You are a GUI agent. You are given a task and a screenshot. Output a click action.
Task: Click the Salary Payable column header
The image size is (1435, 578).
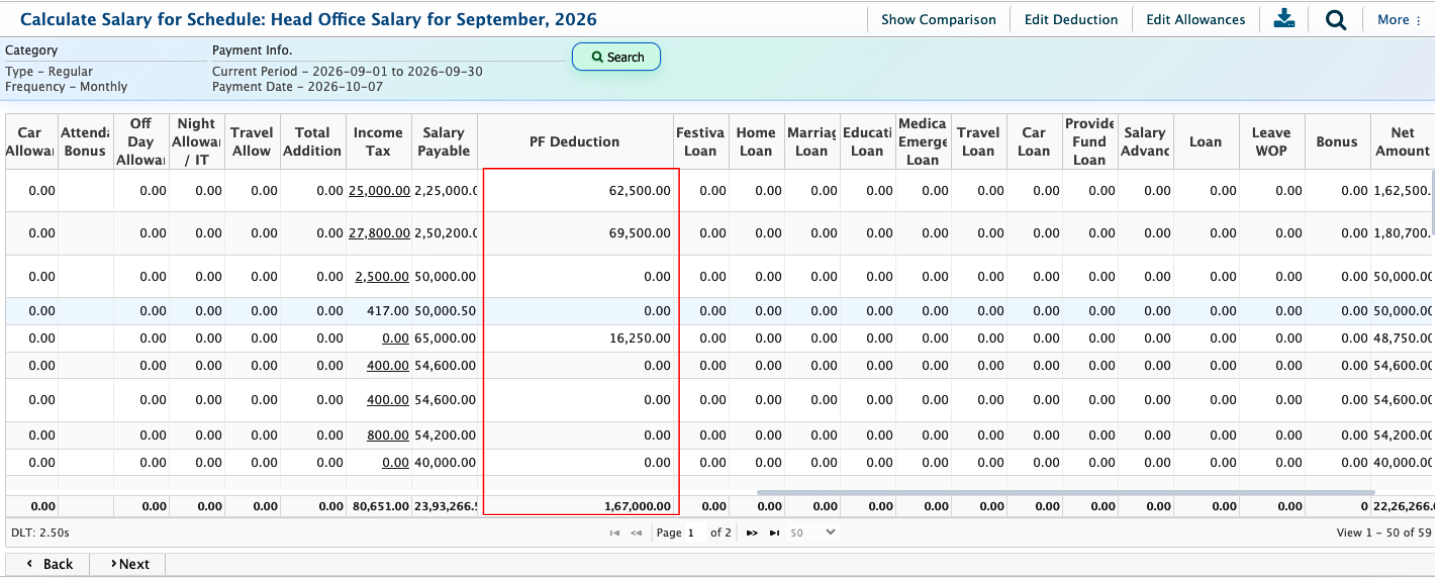444,141
